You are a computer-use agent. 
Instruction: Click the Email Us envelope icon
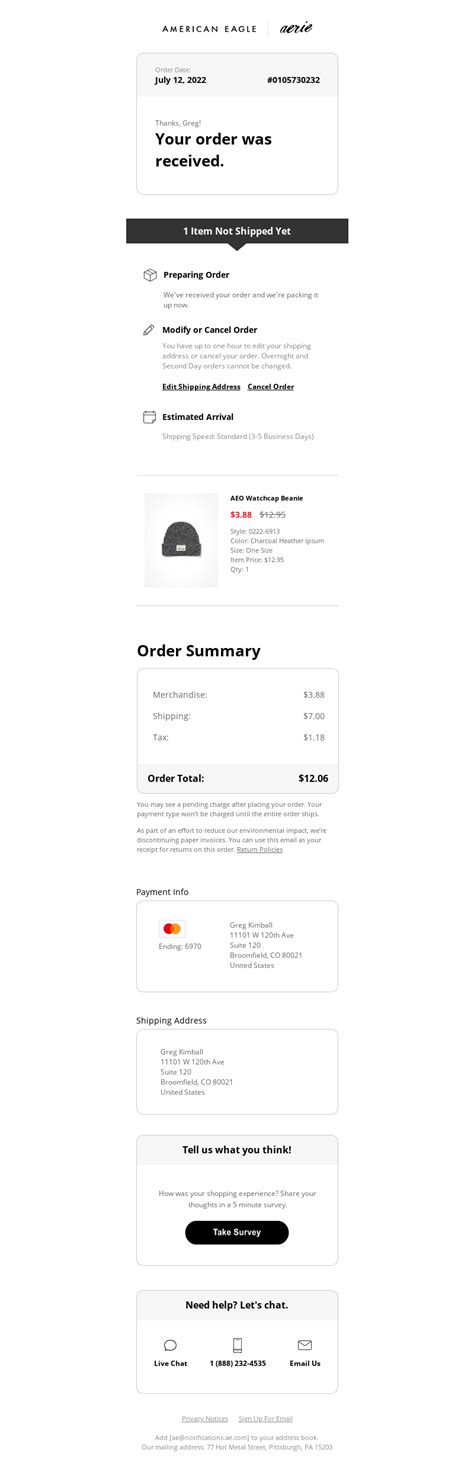click(305, 1345)
